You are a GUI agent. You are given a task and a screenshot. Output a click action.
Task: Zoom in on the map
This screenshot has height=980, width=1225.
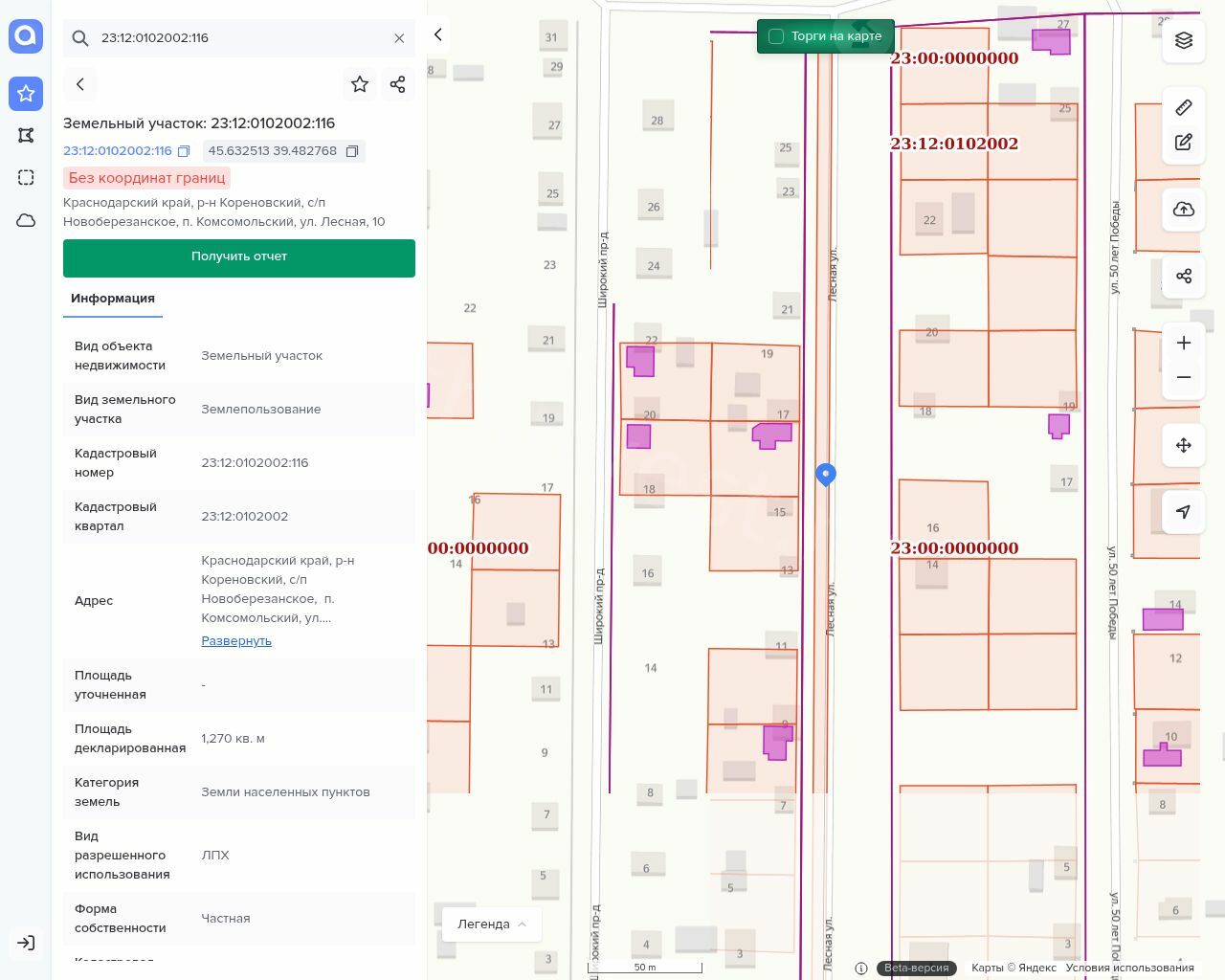coord(1184,343)
